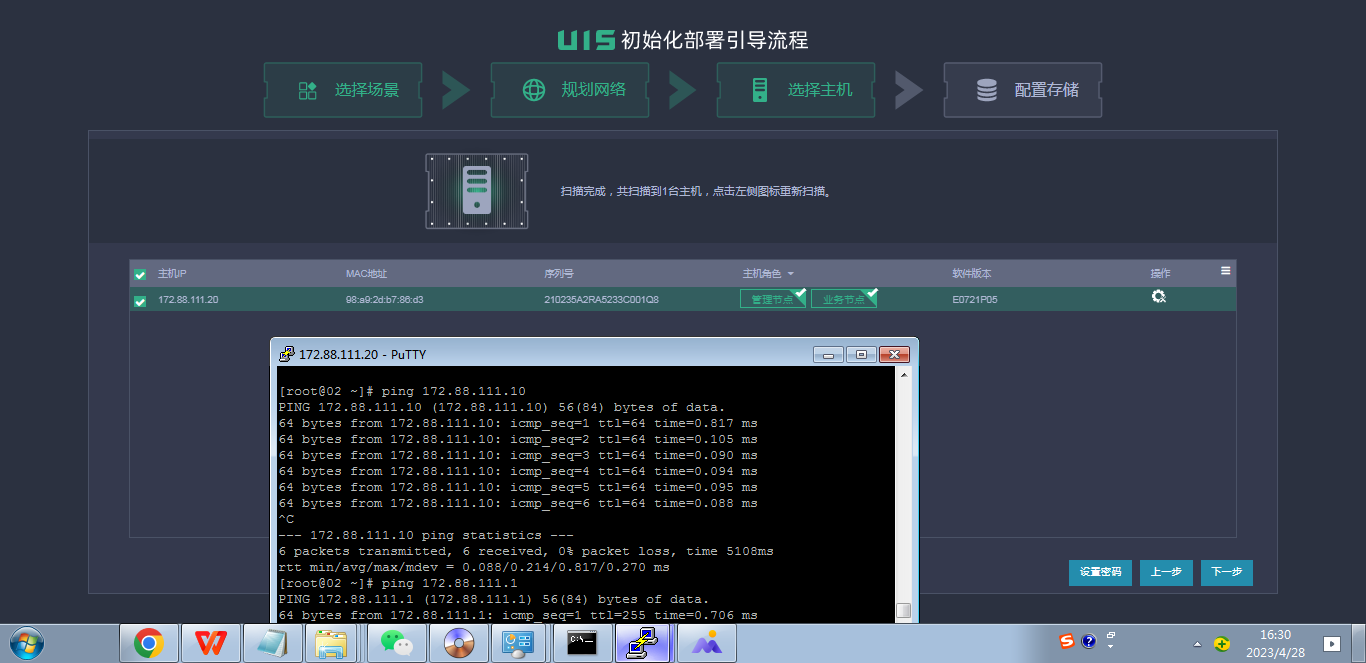This screenshot has height=663, width=1366.
Task: Go to the 配置存储 step
Action: [1022, 90]
